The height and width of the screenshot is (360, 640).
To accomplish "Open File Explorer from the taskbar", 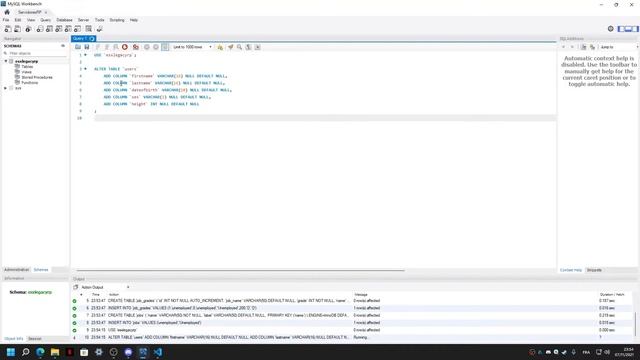I will [x=55, y=352].
